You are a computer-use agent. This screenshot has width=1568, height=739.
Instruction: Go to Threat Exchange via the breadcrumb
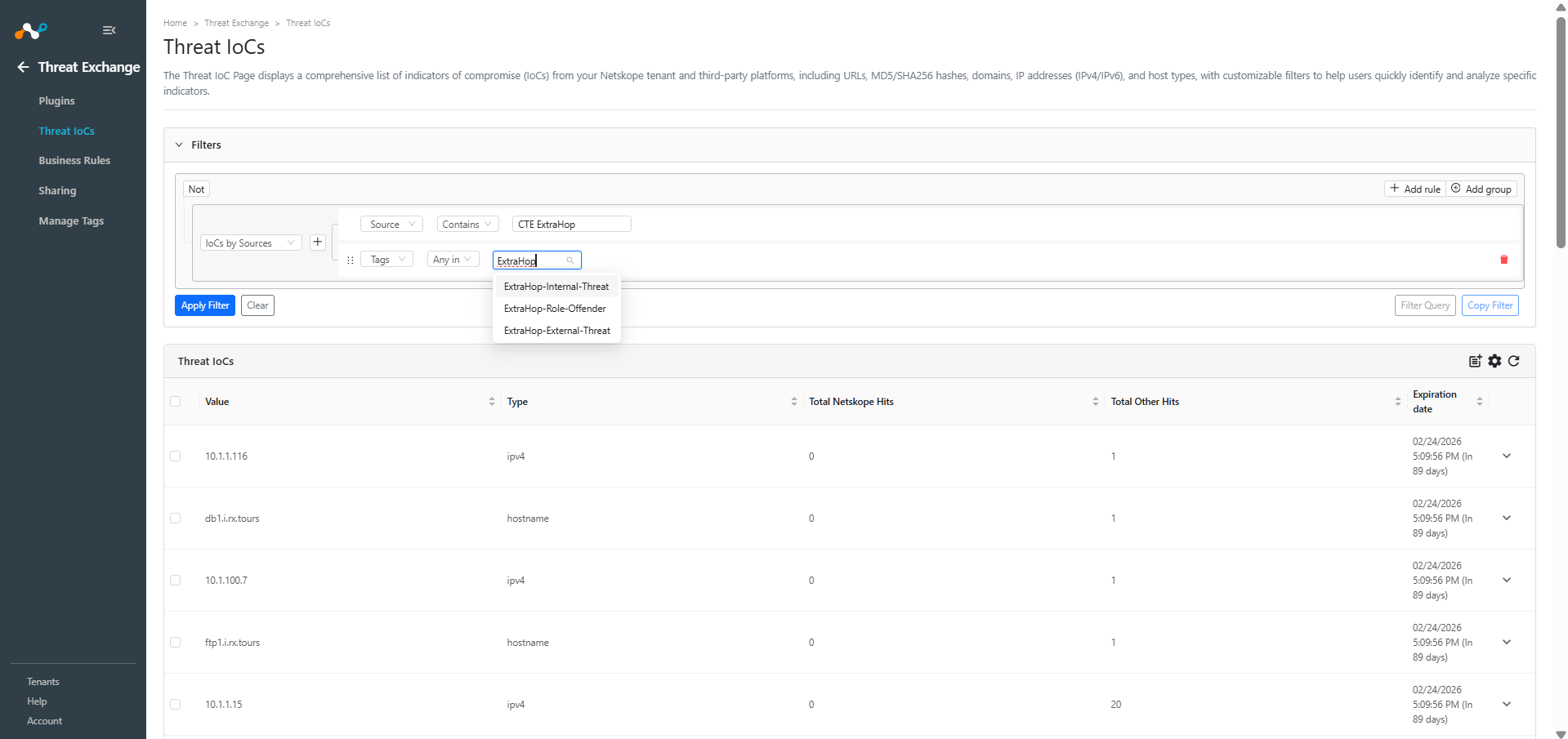click(236, 23)
